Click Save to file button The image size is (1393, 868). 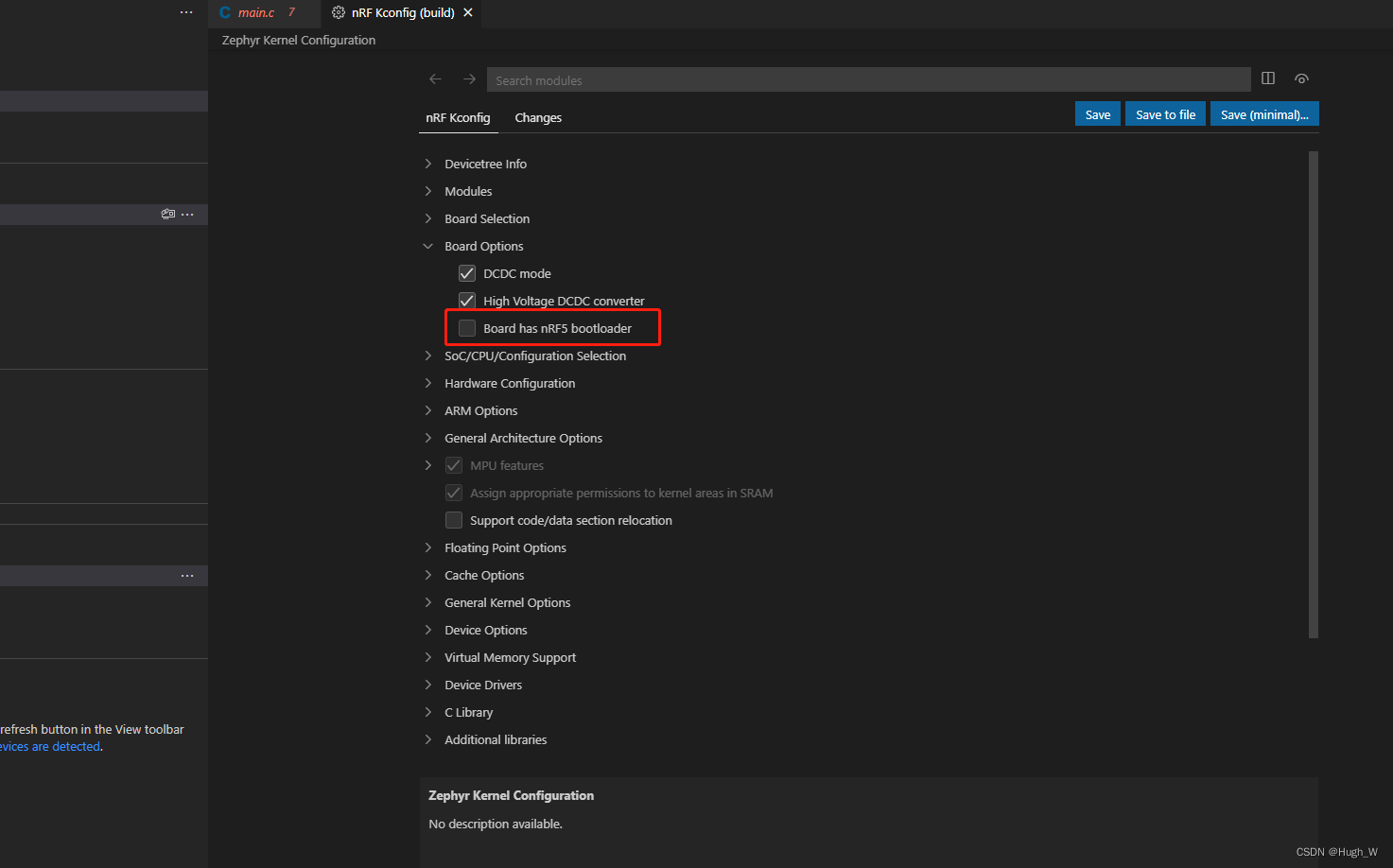tap(1165, 114)
